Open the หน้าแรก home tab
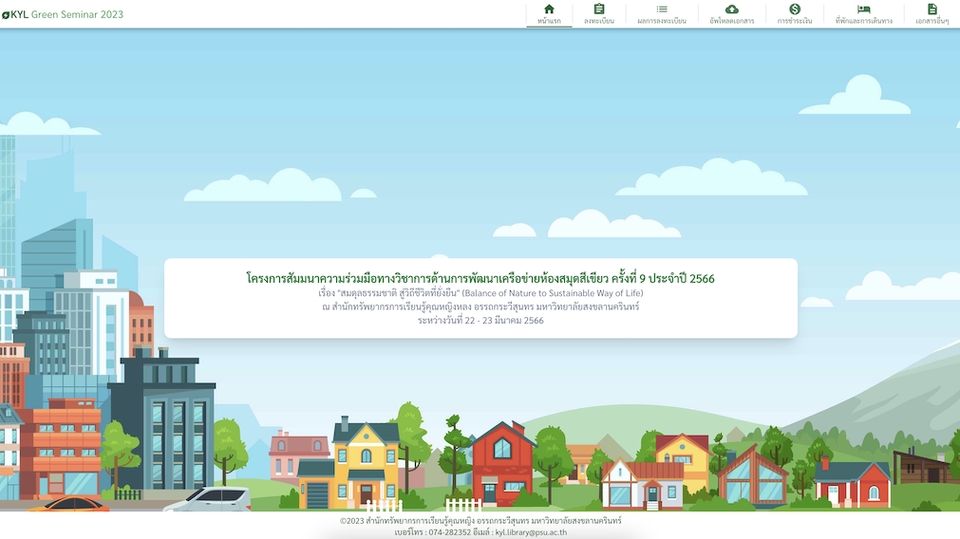Image resolution: width=960 pixels, height=539 pixels. 549,14
